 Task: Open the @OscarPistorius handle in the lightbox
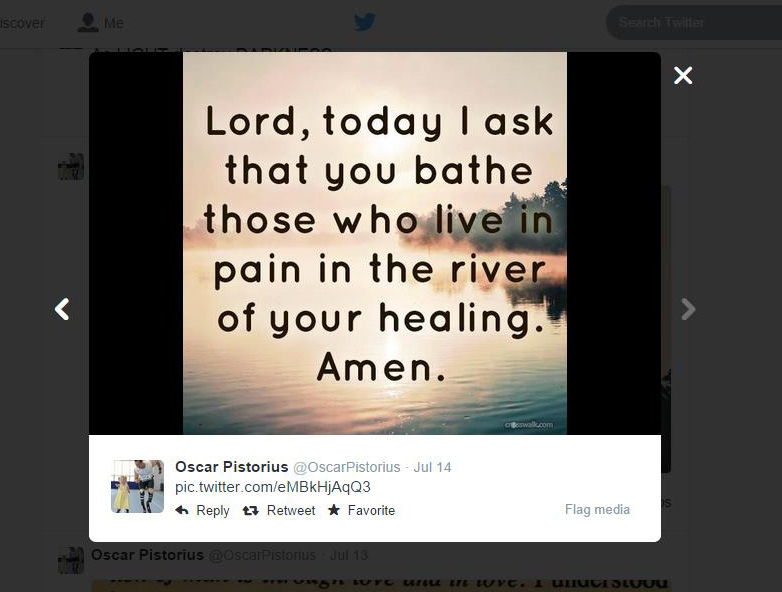(x=347, y=467)
